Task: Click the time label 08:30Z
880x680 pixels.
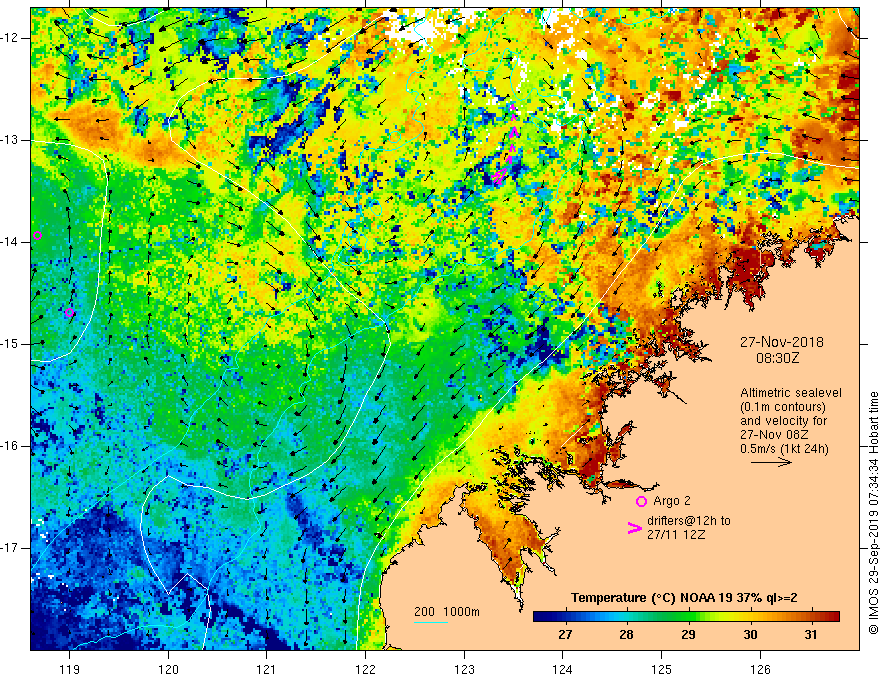Action: (x=777, y=357)
